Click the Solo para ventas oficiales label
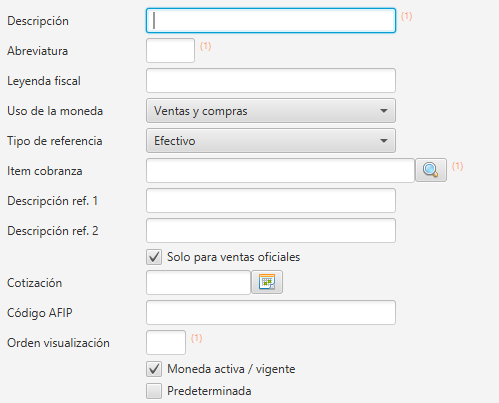The image size is (499, 403). tap(233, 257)
